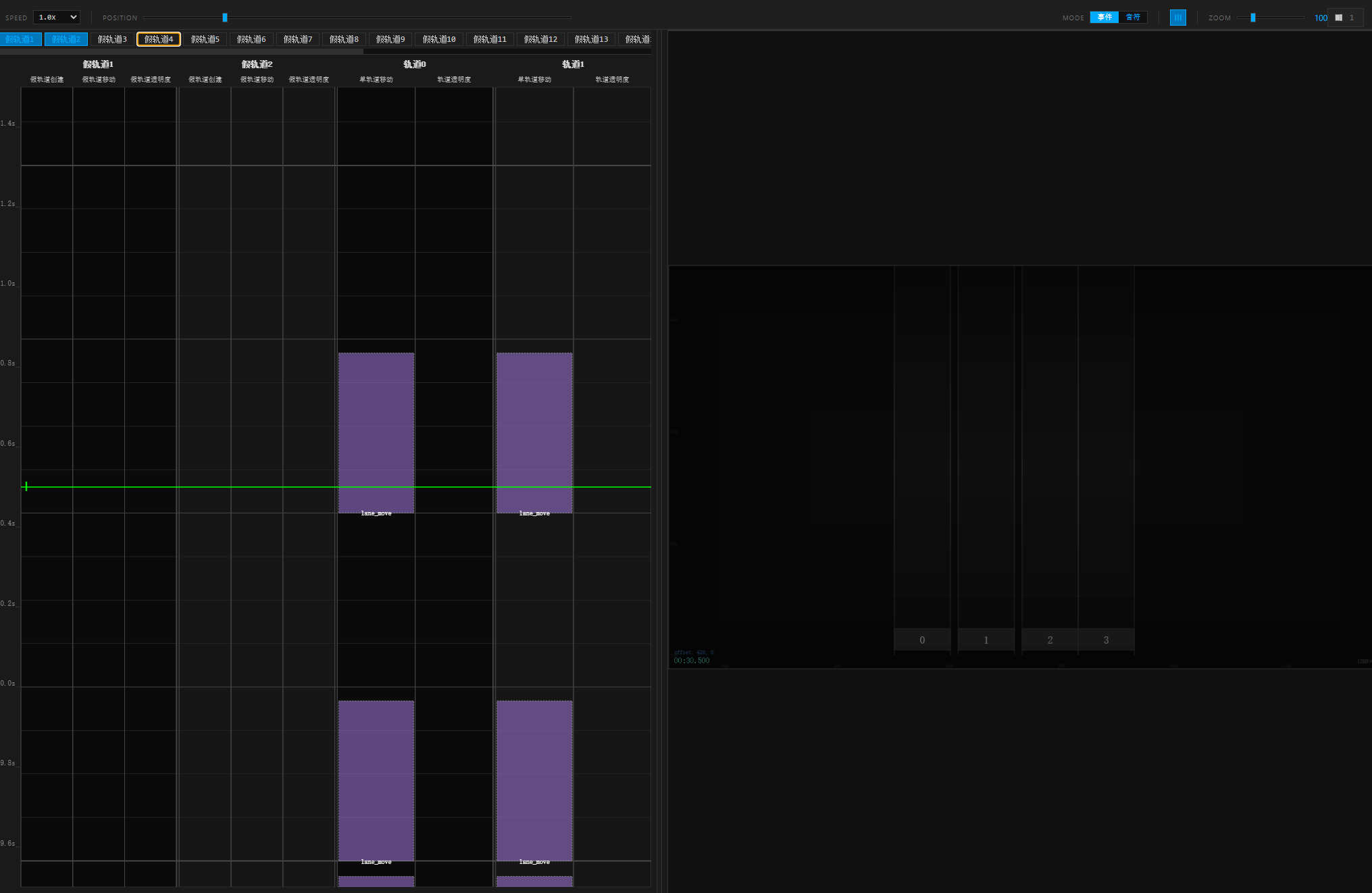Click the 轨道1 group header
Screen dimensions: 1372x893
[573, 64]
